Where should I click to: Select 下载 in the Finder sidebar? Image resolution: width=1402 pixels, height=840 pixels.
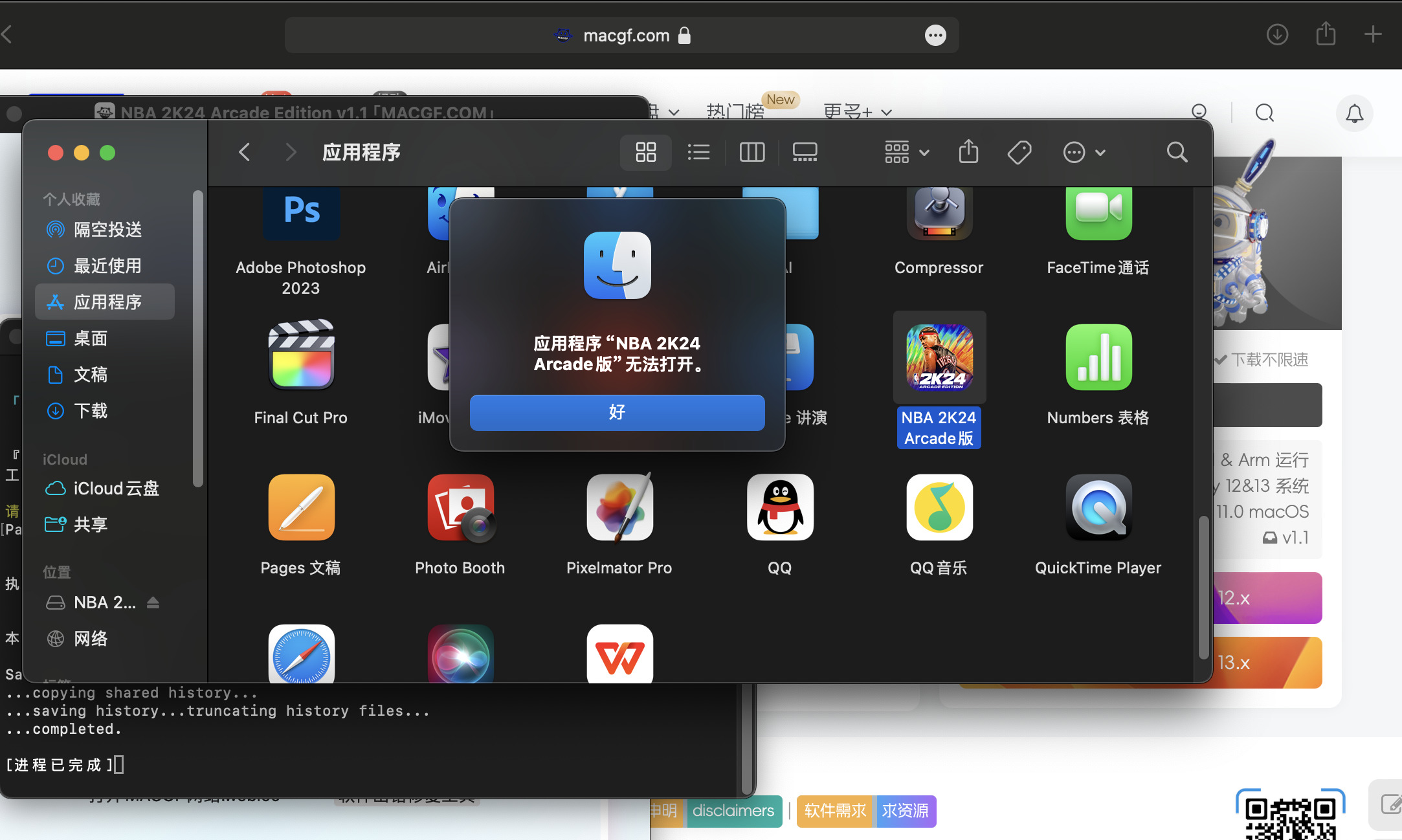tap(91, 411)
